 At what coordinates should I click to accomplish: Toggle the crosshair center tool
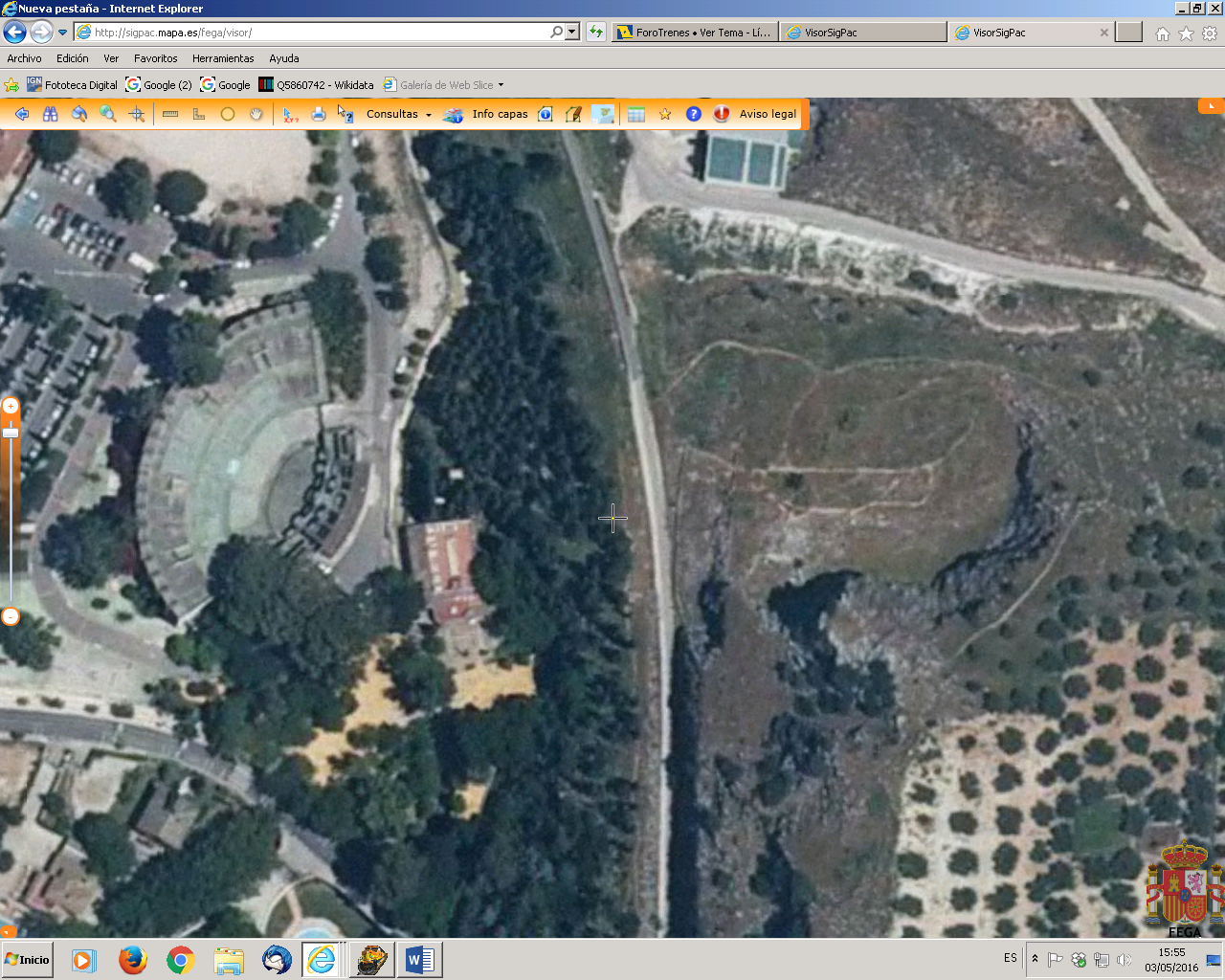tap(137, 114)
